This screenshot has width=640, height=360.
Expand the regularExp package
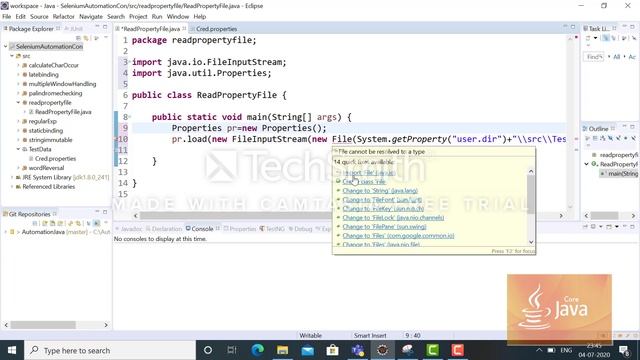coord(18,121)
